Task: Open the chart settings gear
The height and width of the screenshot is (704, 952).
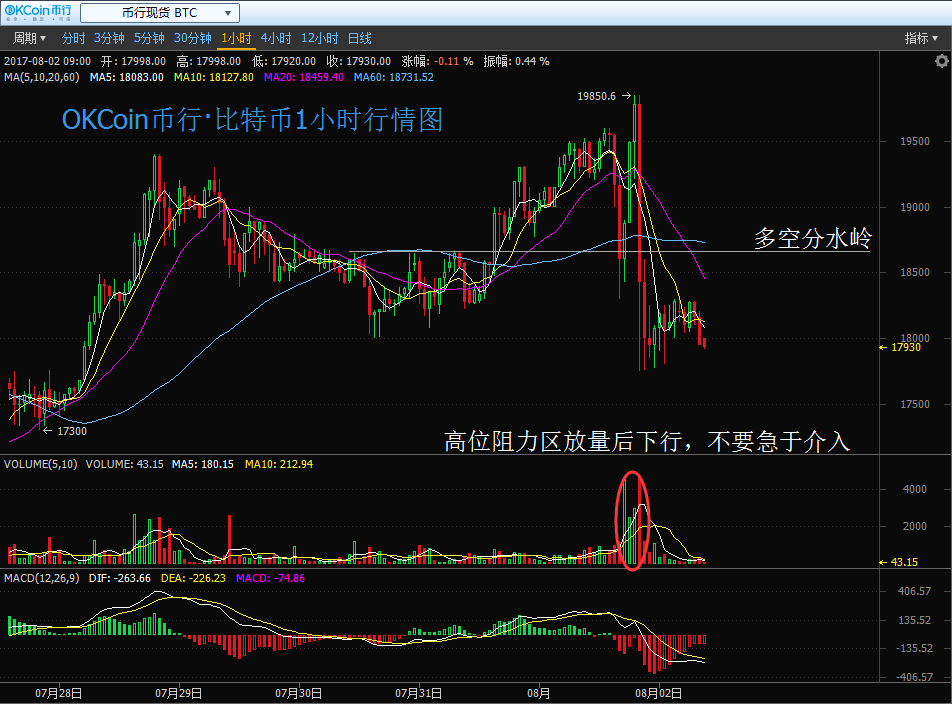Action: click(941, 61)
